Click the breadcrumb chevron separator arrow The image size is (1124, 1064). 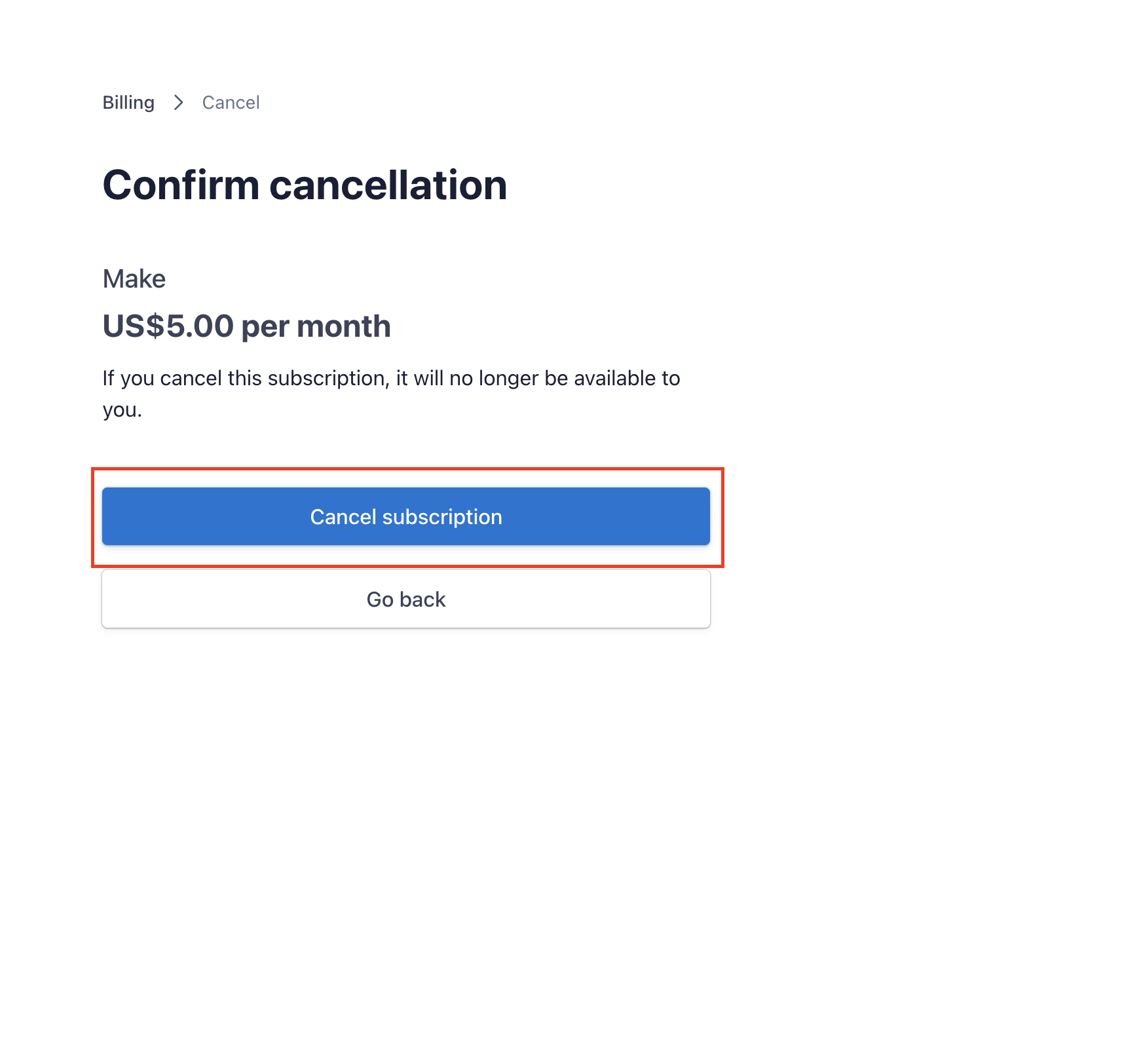pos(178,103)
